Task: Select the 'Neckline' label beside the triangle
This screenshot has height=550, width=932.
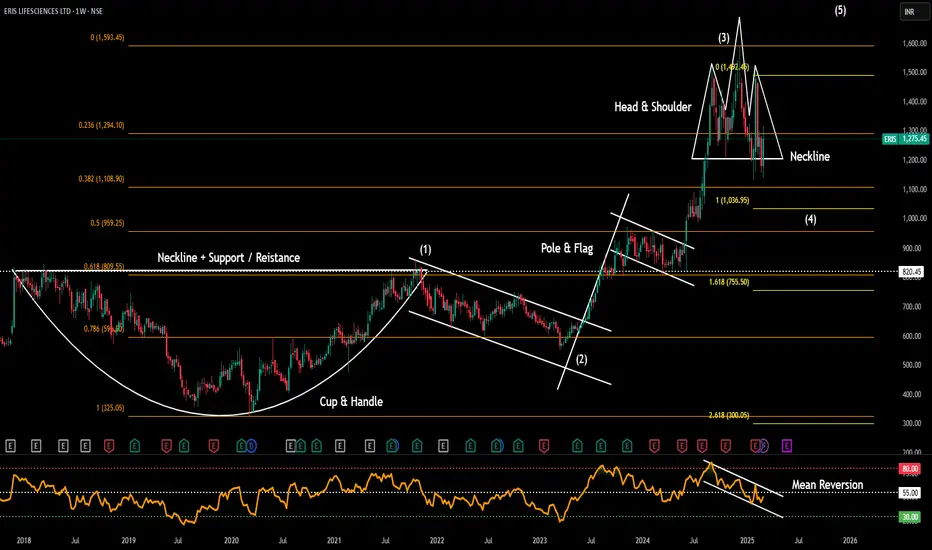Action: [810, 156]
